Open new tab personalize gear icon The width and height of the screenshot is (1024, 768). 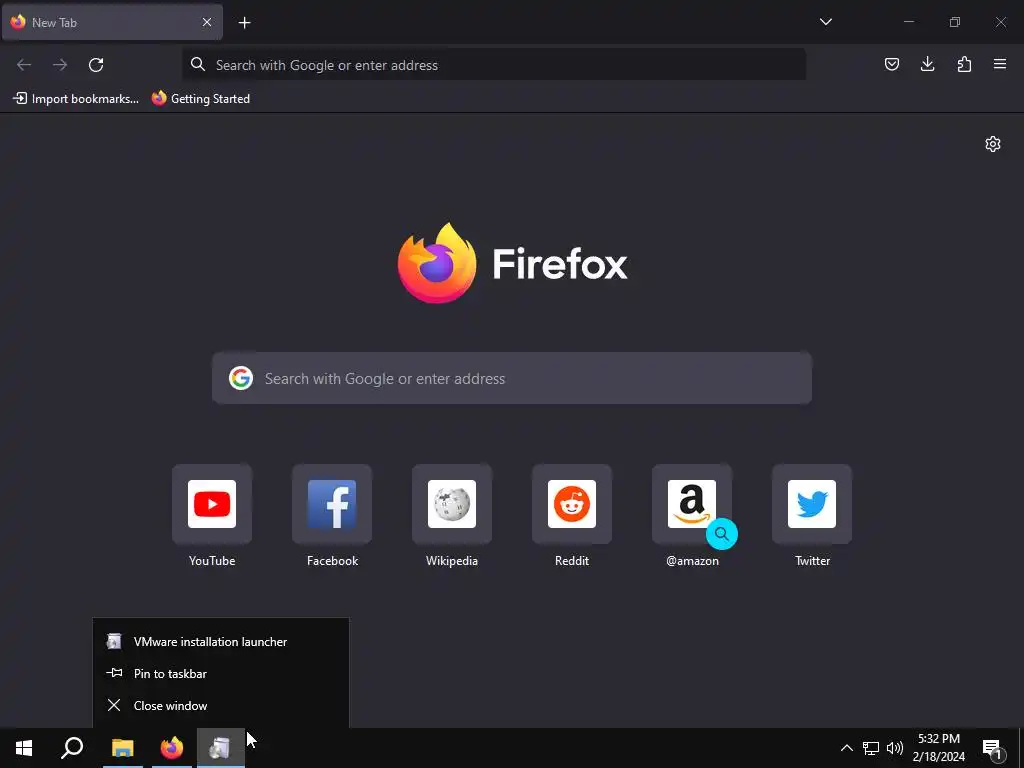click(x=993, y=144)
